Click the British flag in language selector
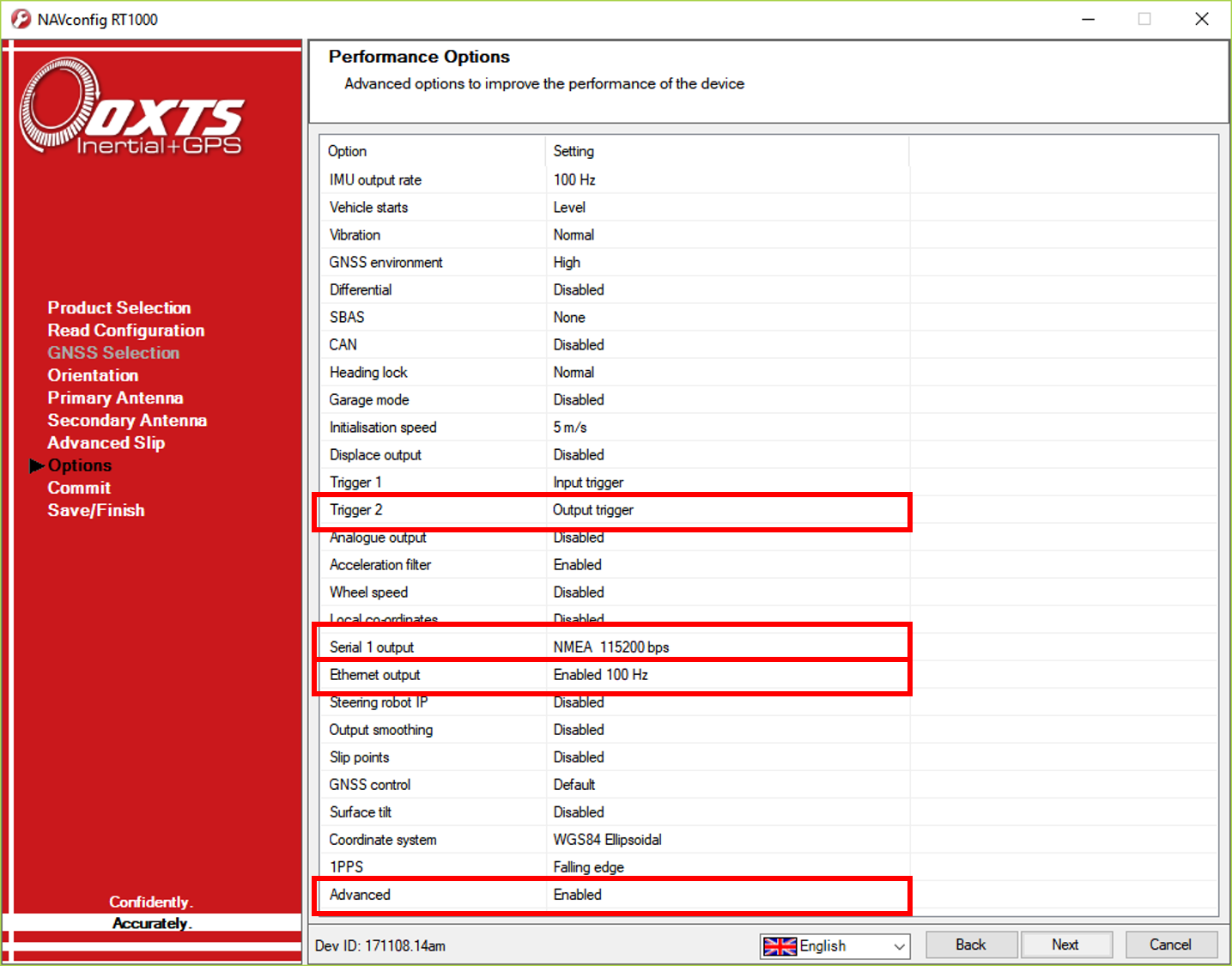The width and height of the screenshot is (1232, 966). coord(780,945)
